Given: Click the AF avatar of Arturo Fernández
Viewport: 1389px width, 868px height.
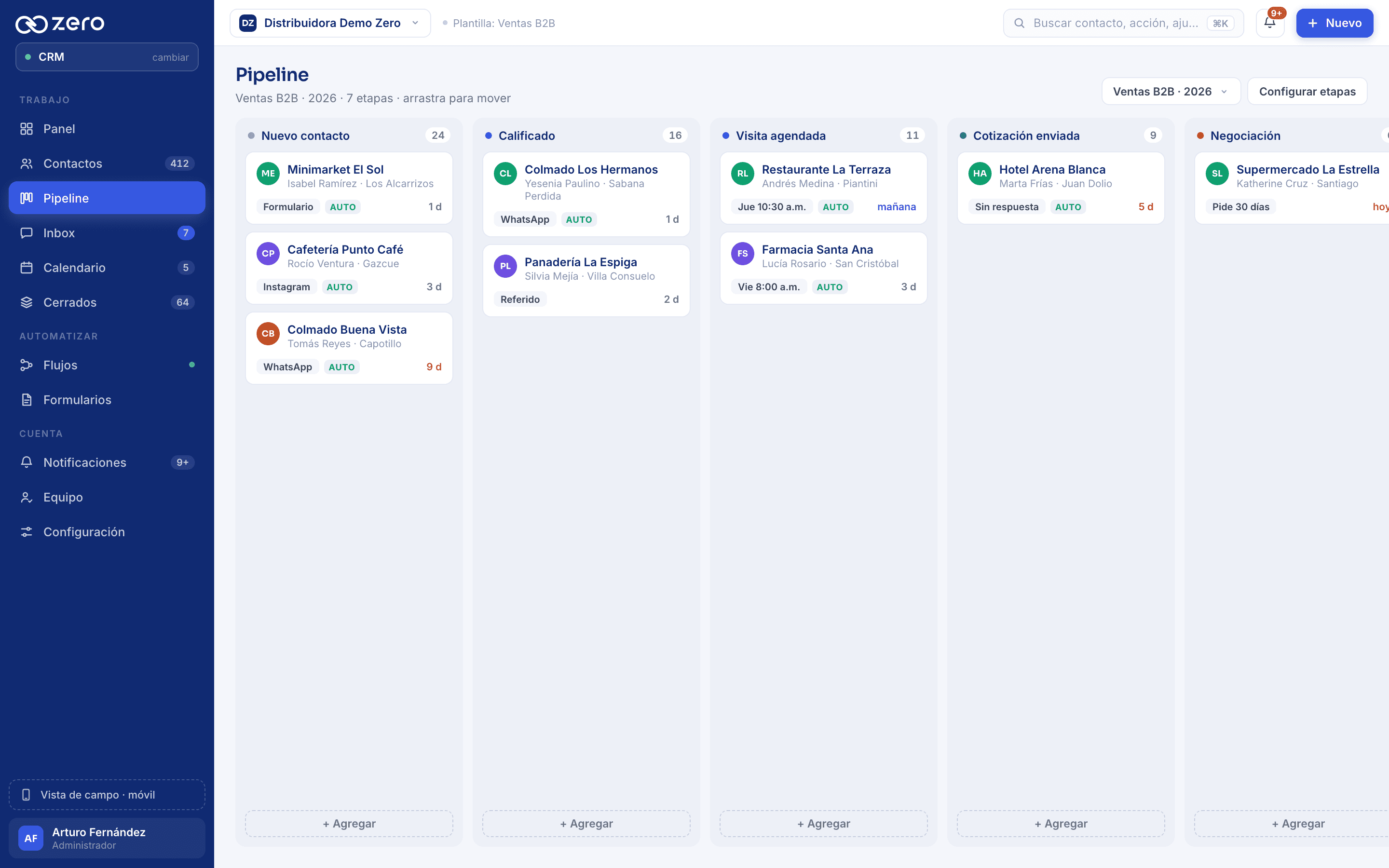Looking at the screenshot, I should [x=31, y=838].
